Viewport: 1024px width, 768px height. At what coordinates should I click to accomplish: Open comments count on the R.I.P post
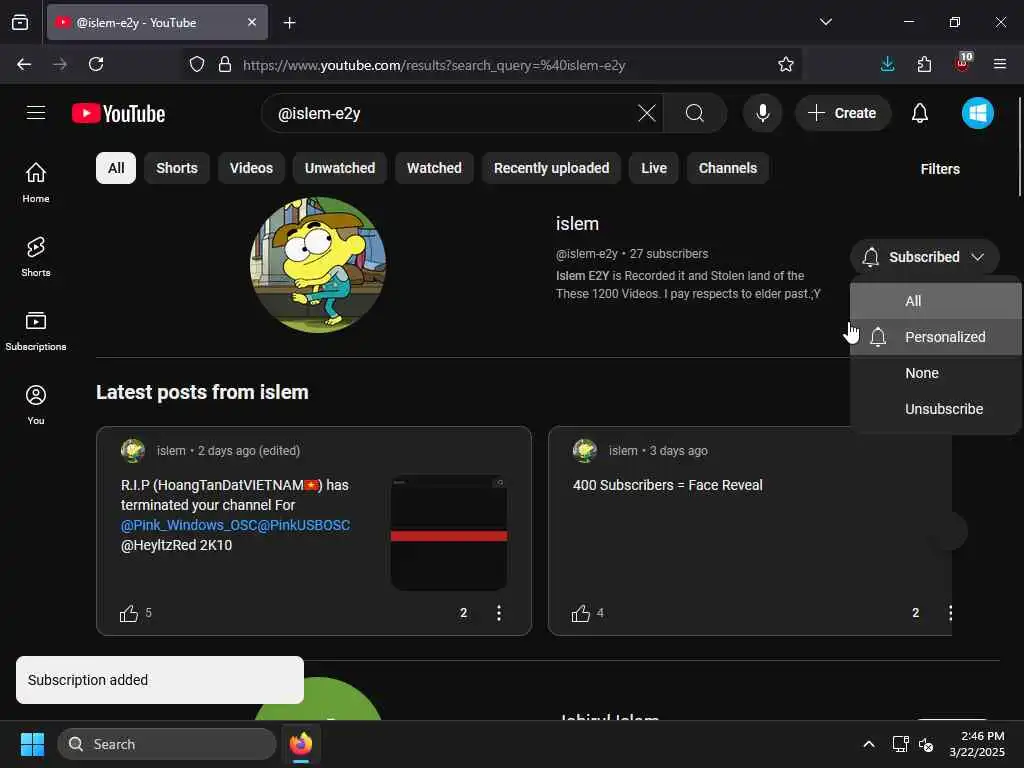[463, 613]
